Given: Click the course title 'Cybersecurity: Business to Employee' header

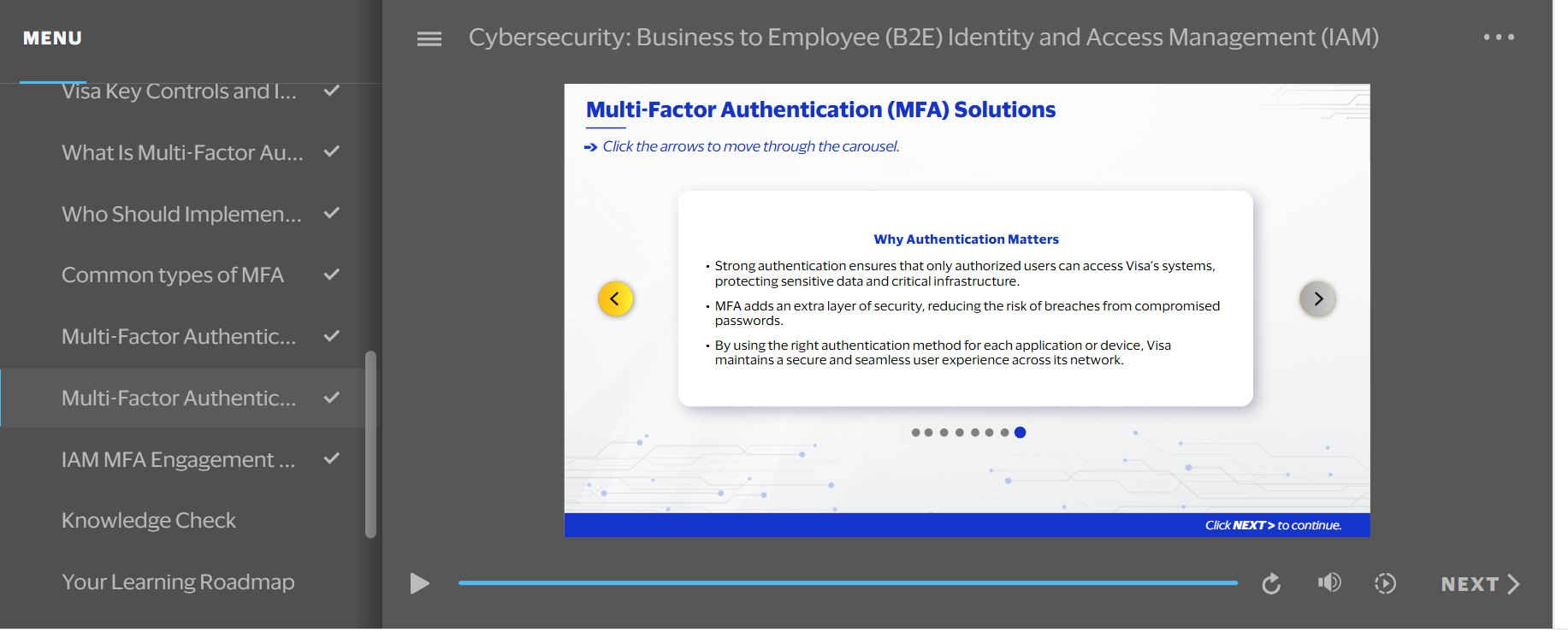Looking at the screenshot, I should click(923, 38).
